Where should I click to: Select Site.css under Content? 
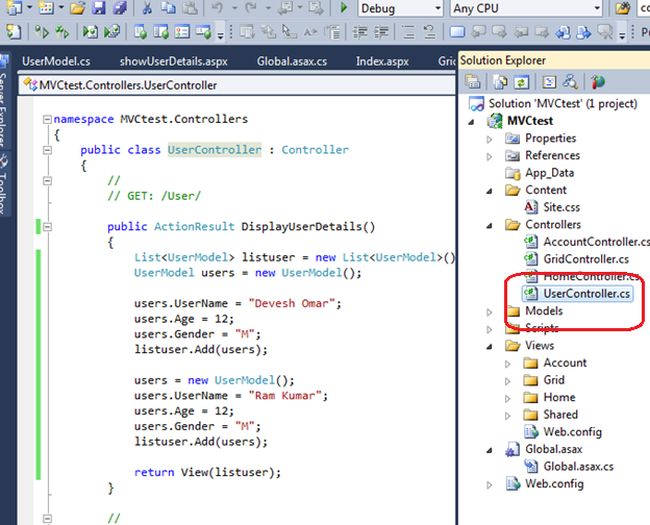click(553, 207)
